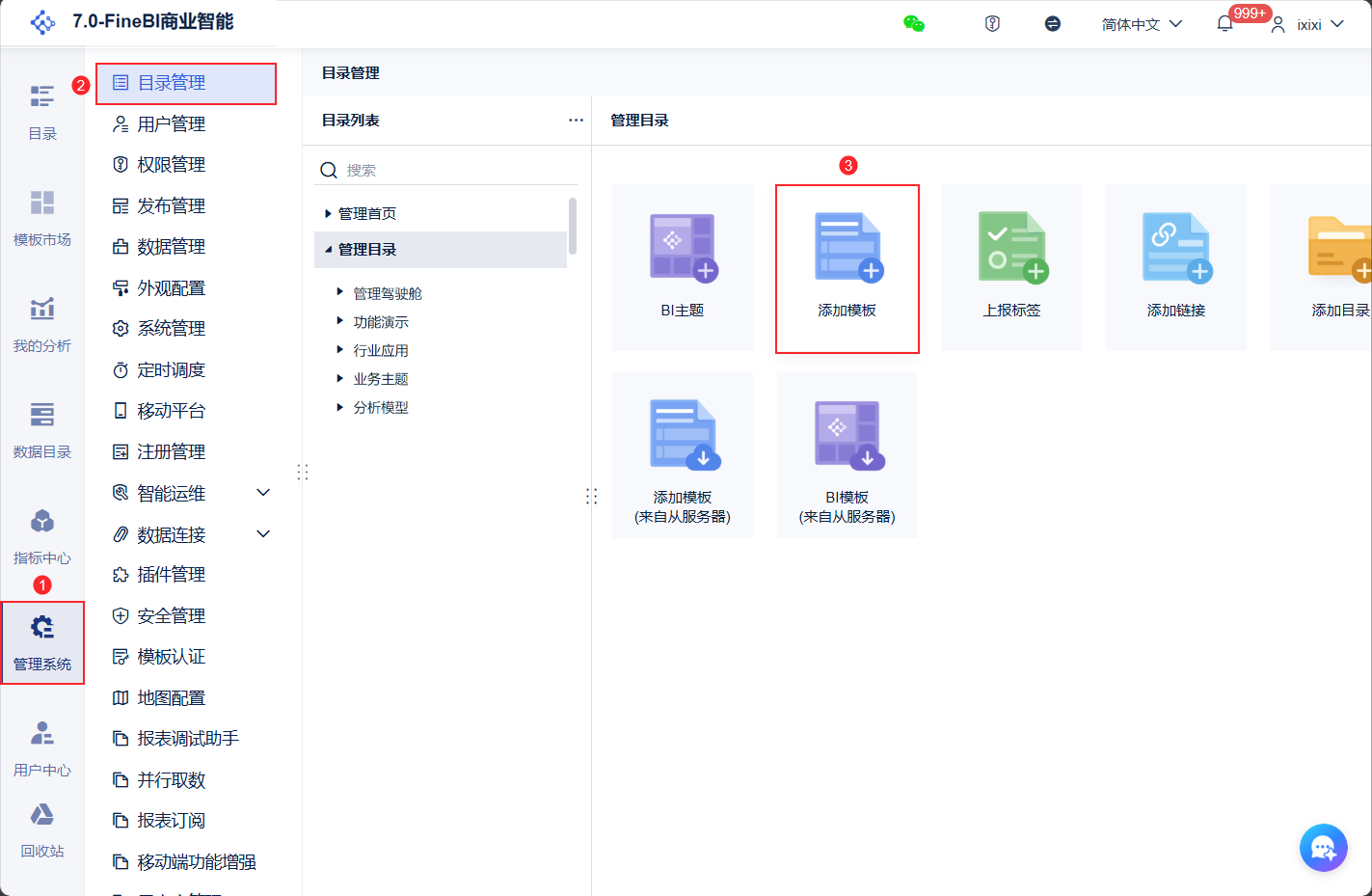Expand the 业务主题 tree arrow
This screenshot has height=896, width=1372.
point(340,379)
